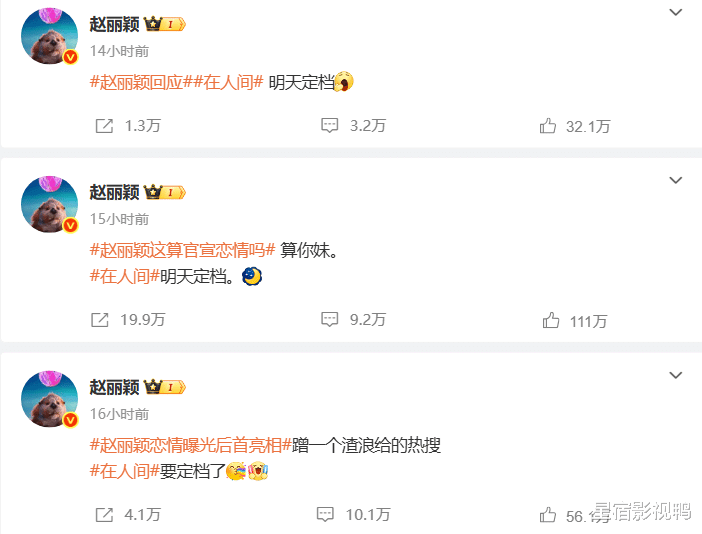Viewport: 702px width, 534px height.
Task: Open #在人间# hashtag in the 15小时前 post
Action: pos(124,277)
